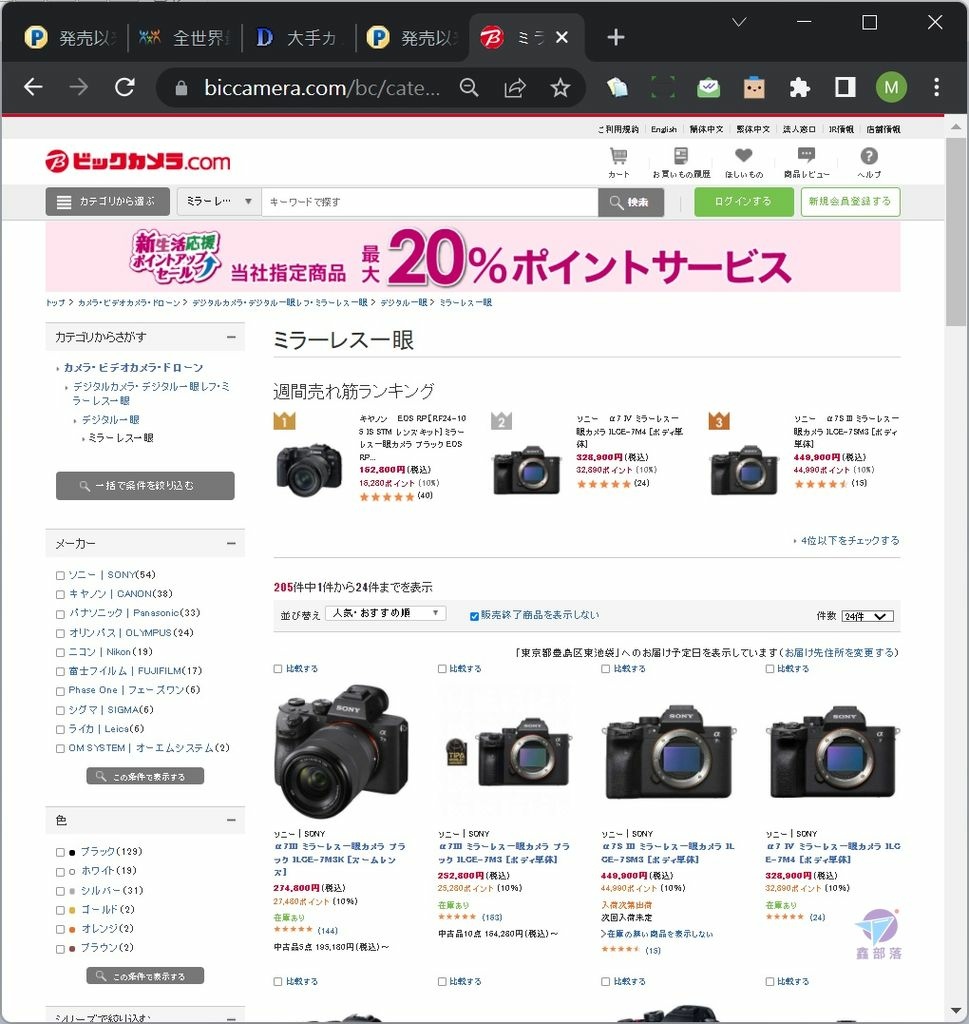Tick 比較する for the α7III ILCE-7M3K zoom lens kit
The image size is (969, 1024).
tap(278, 669)
